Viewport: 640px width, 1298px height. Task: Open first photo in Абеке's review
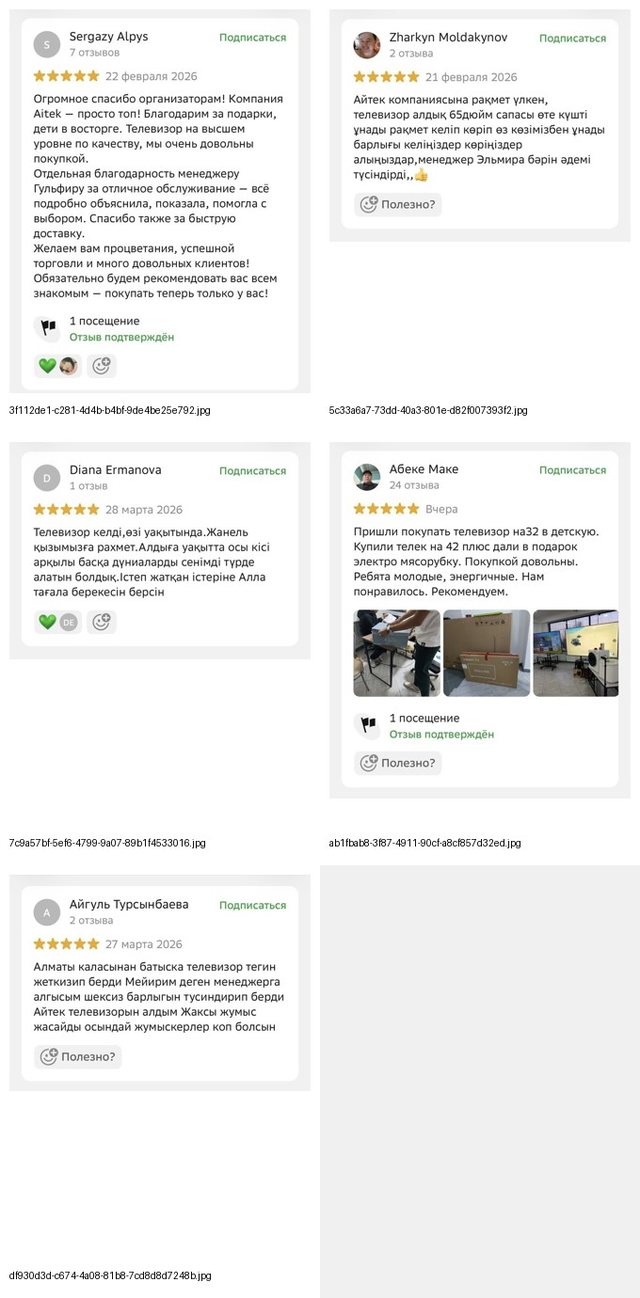(397, 653)
